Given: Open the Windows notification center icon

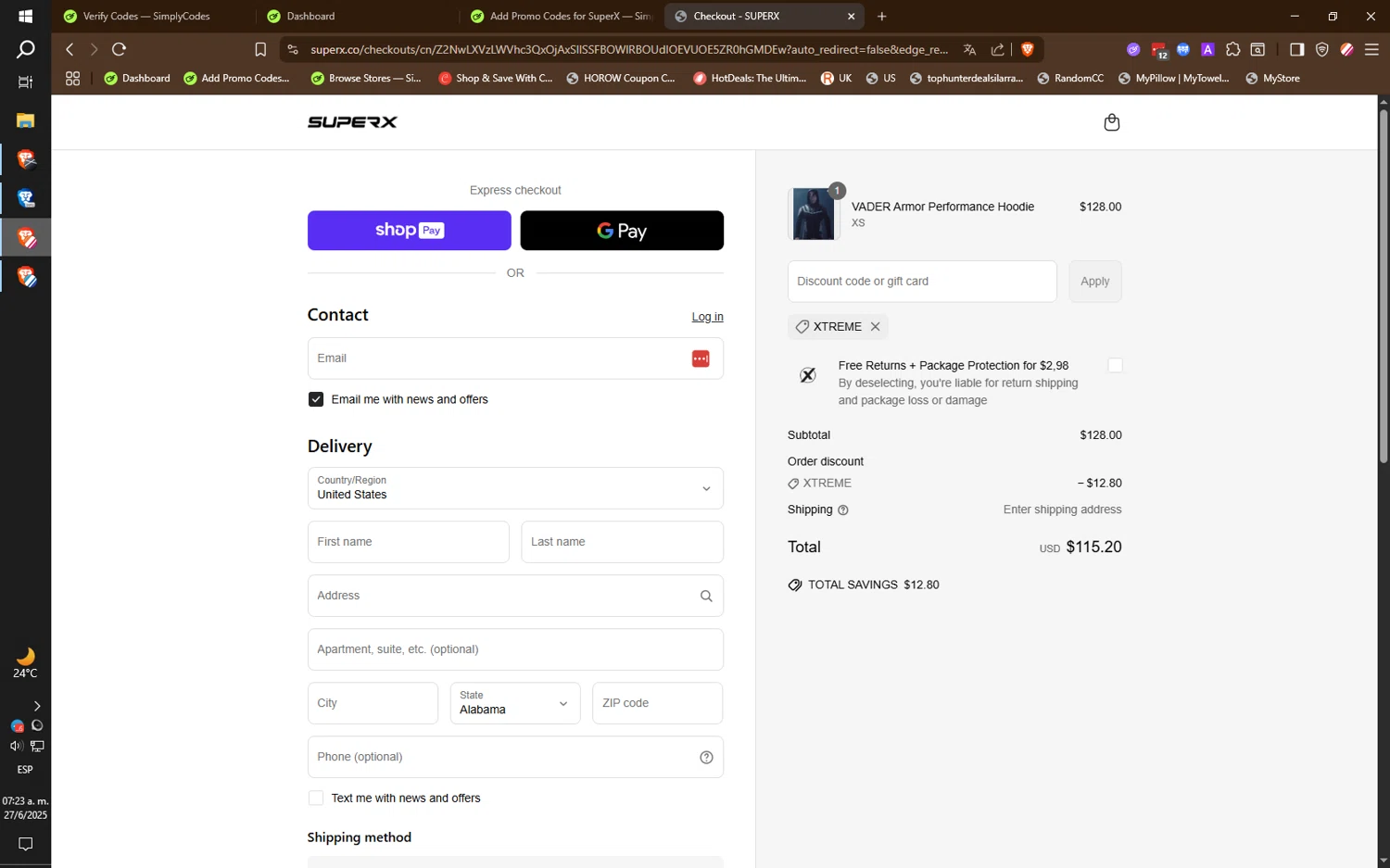Looking at the screenshot, I should pyautogui.click(x=25, y=844).
